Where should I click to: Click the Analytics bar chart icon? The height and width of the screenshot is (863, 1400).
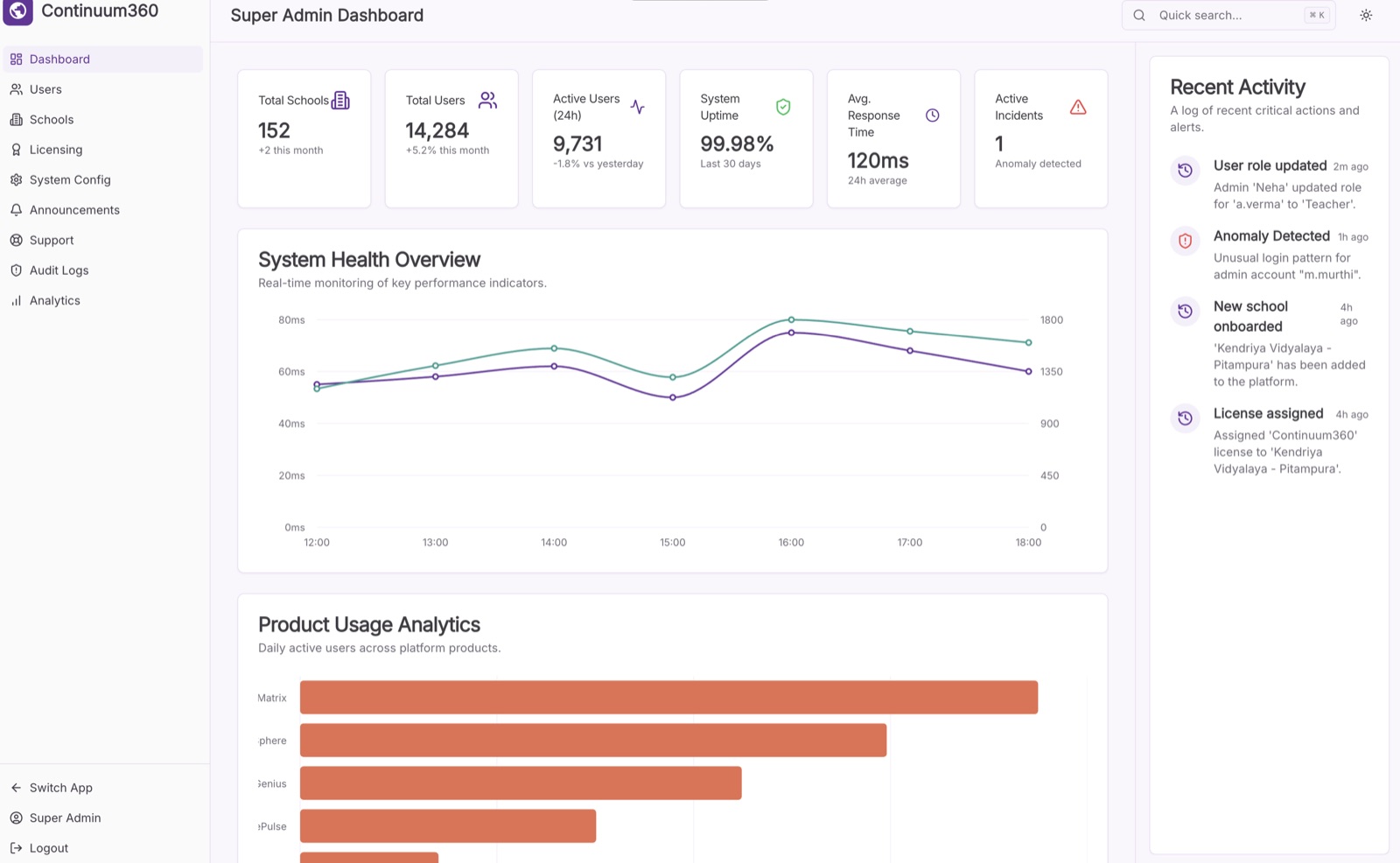16,301
